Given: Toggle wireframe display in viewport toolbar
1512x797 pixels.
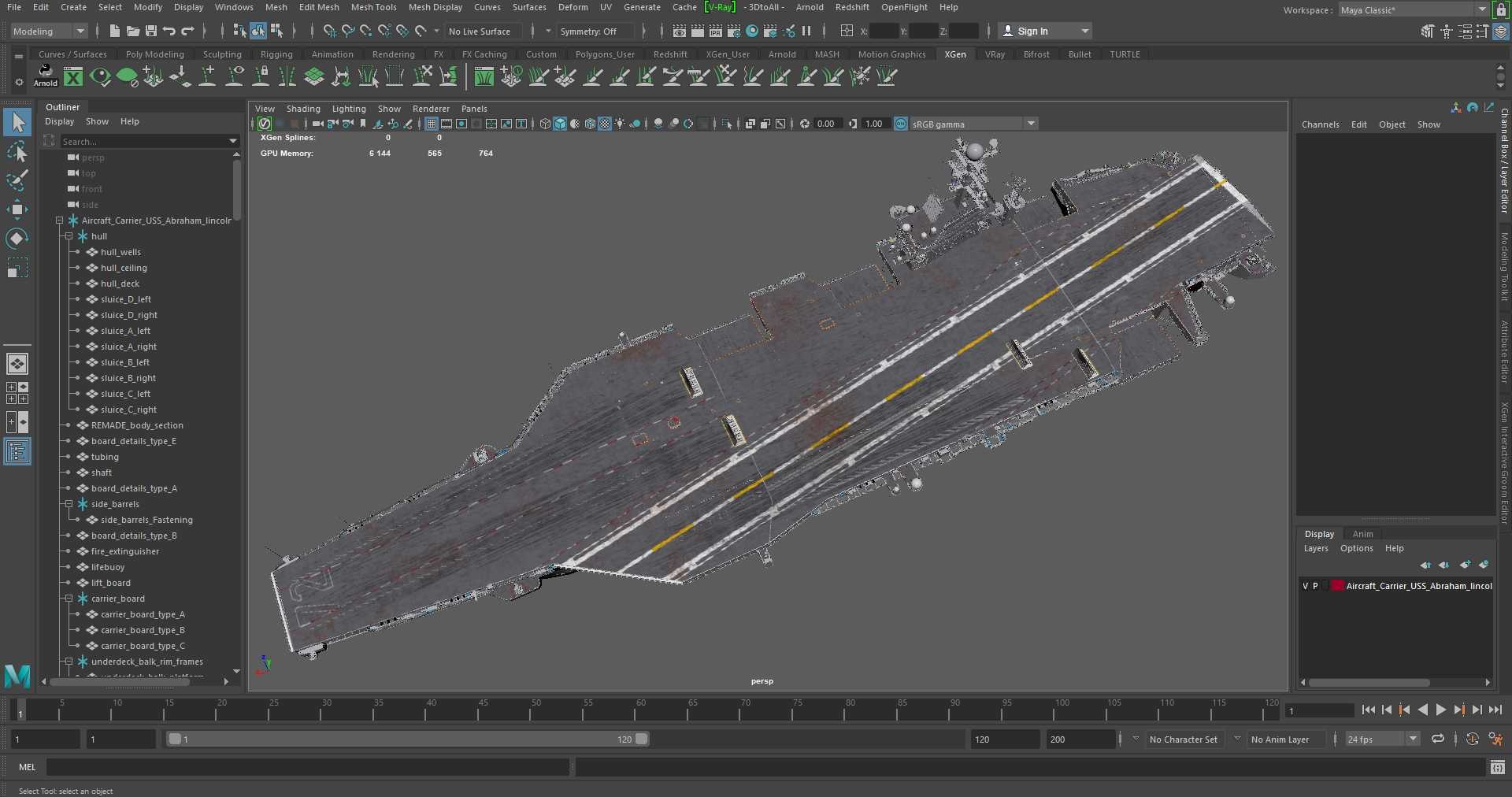Looking at the screenshot, I should click(545, 124).
